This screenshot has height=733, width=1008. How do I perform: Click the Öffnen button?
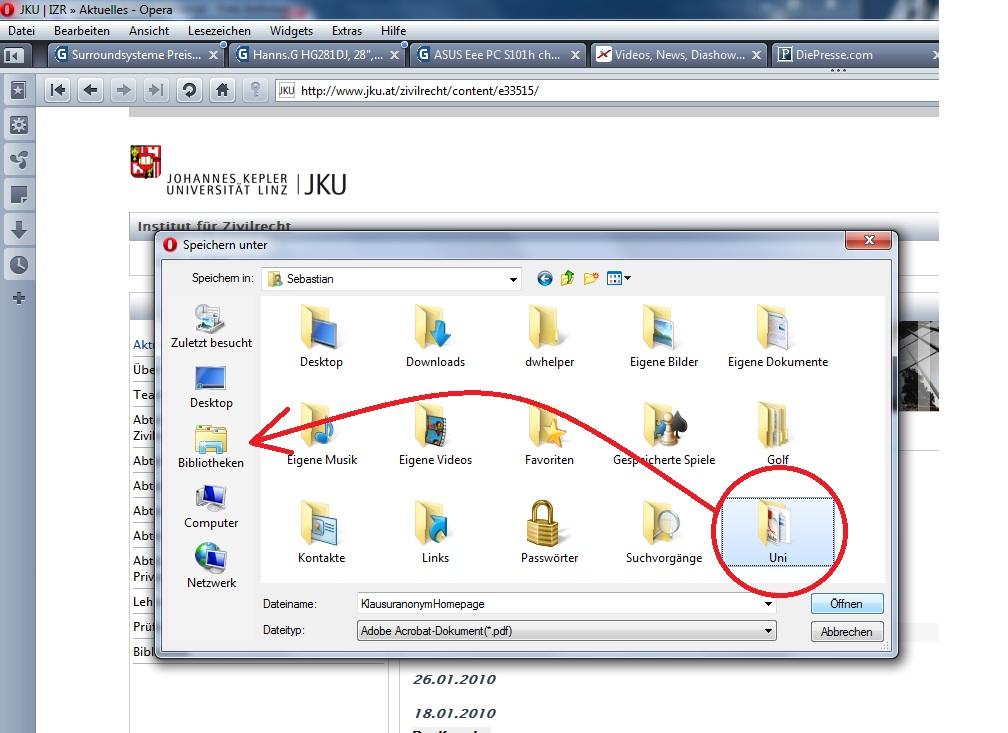(847, 604)
